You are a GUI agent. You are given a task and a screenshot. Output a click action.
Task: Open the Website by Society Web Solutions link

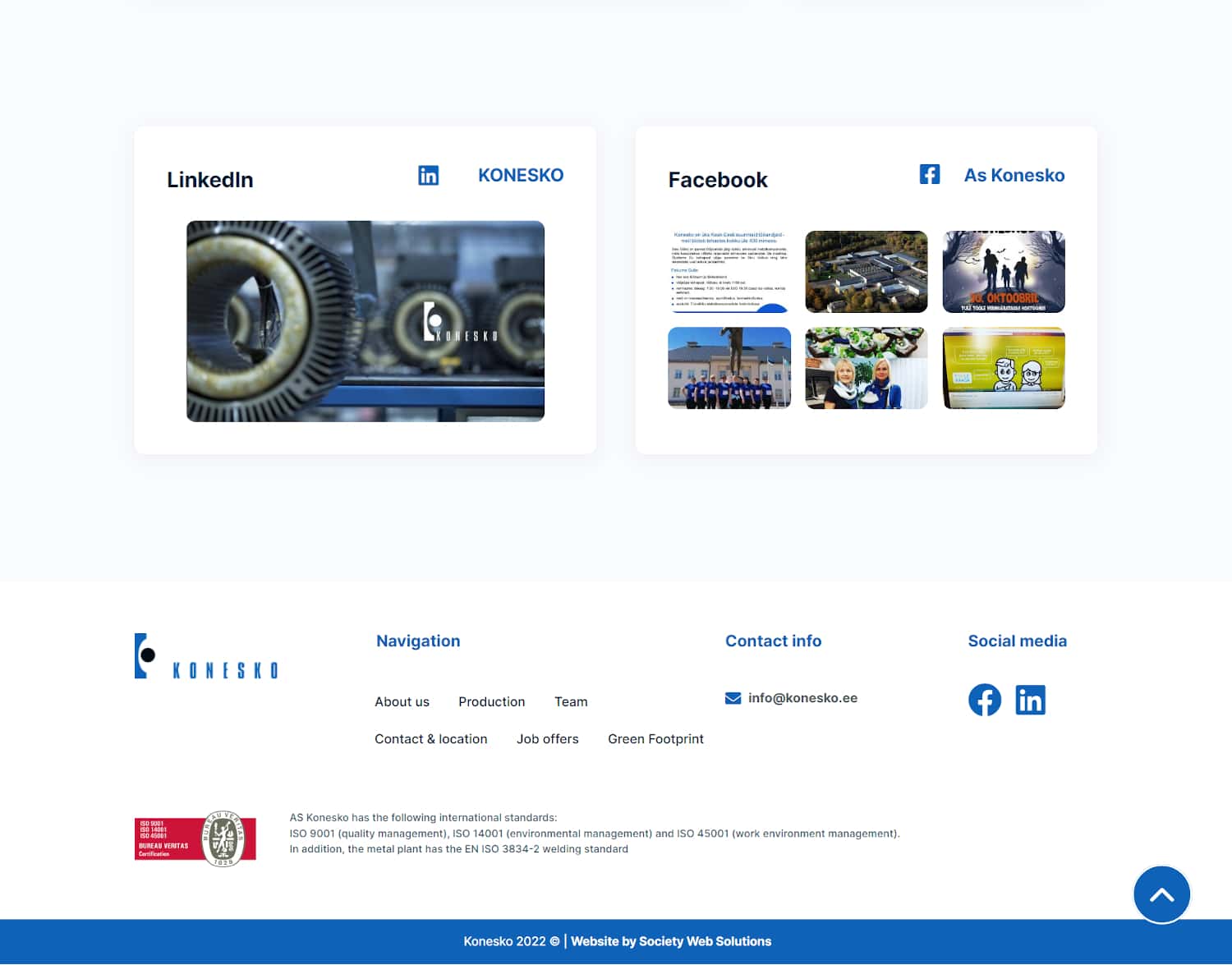tap(671, 941)
